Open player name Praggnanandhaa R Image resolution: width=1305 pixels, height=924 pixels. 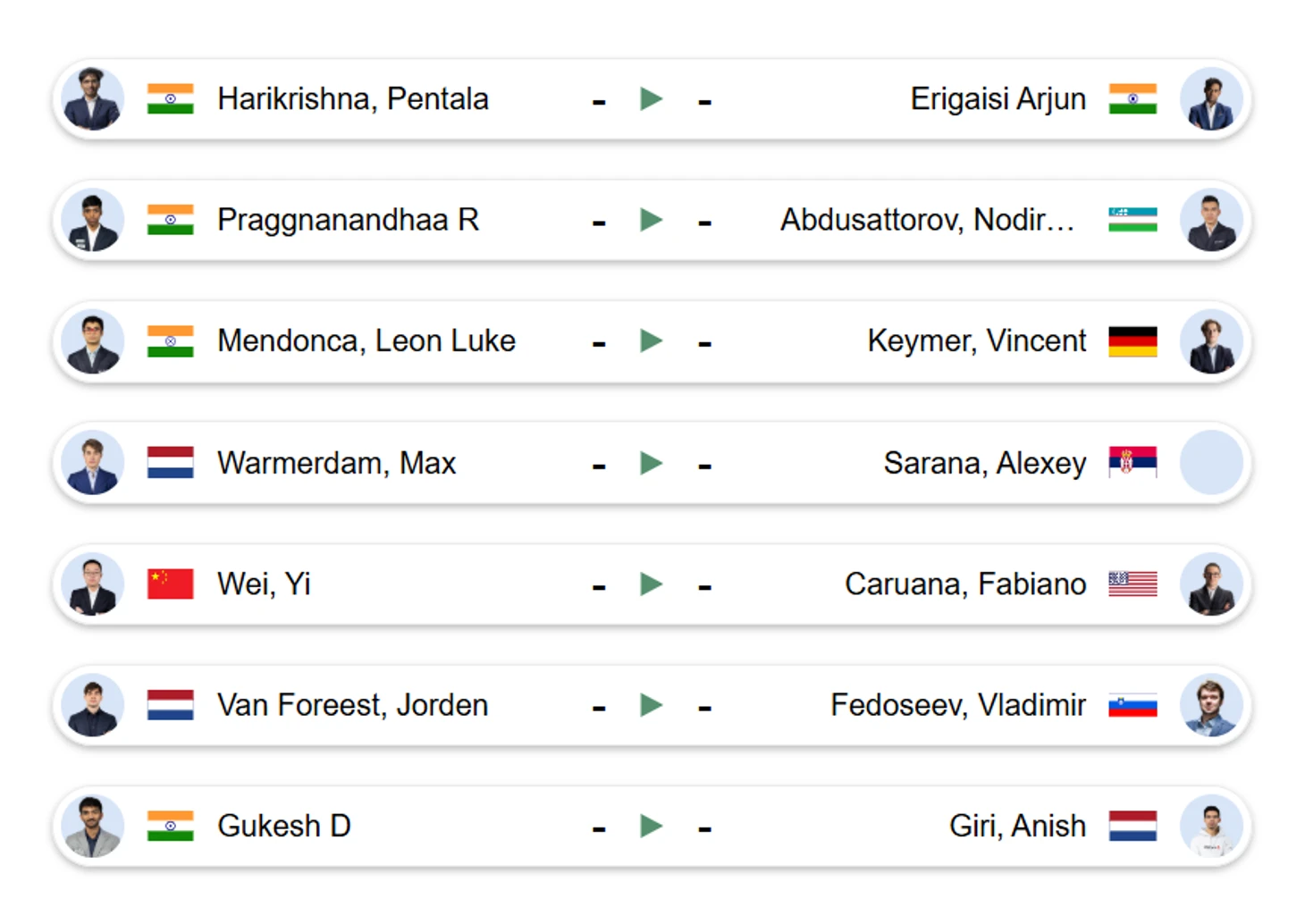pyautogui.click(x=348, y=220)
